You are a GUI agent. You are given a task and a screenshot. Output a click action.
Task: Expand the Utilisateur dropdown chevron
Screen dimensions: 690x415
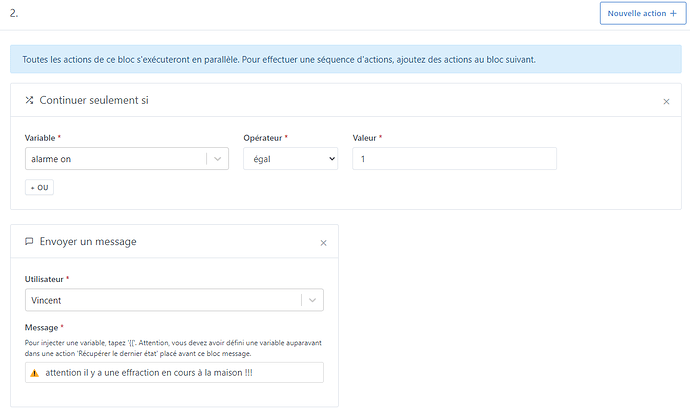312,299
